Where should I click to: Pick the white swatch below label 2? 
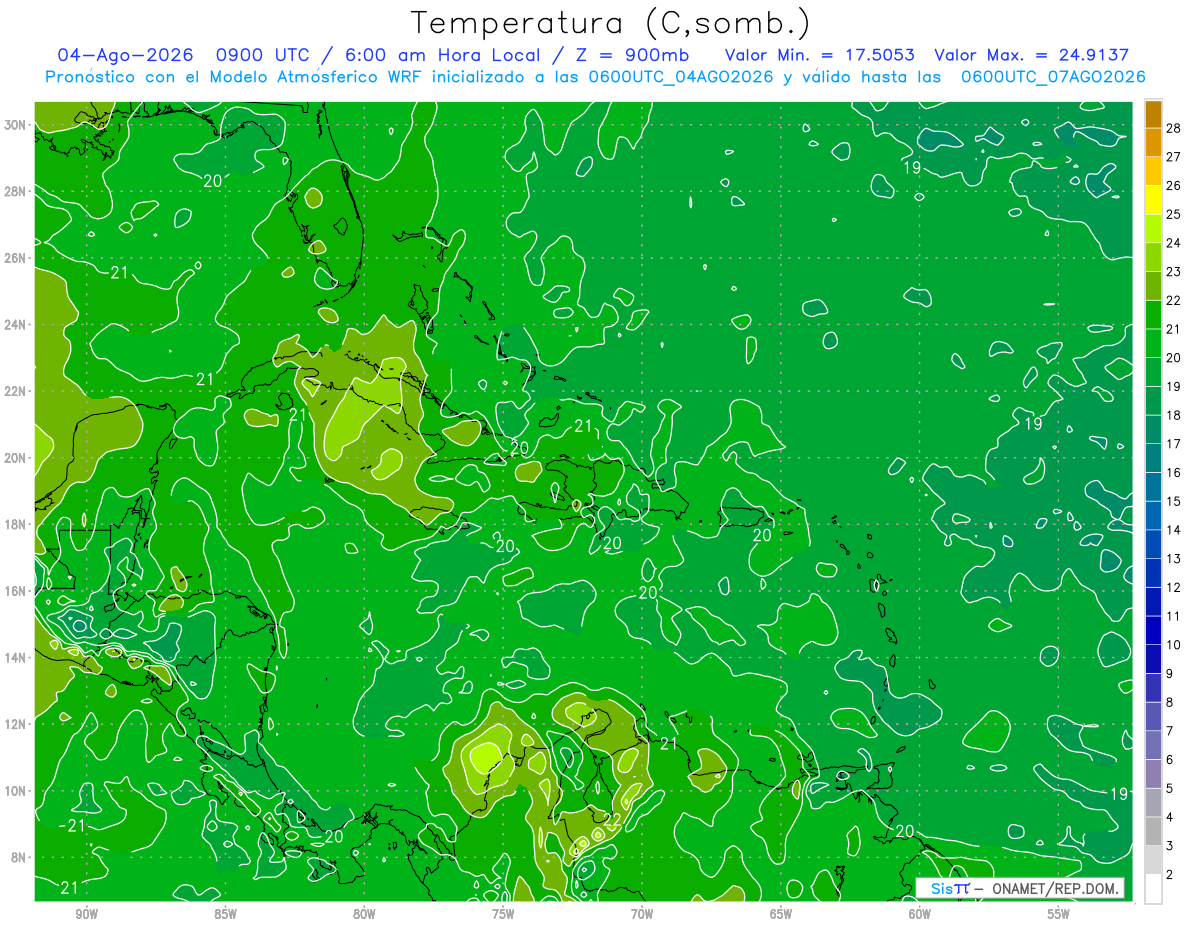[x=1153, y=889]
